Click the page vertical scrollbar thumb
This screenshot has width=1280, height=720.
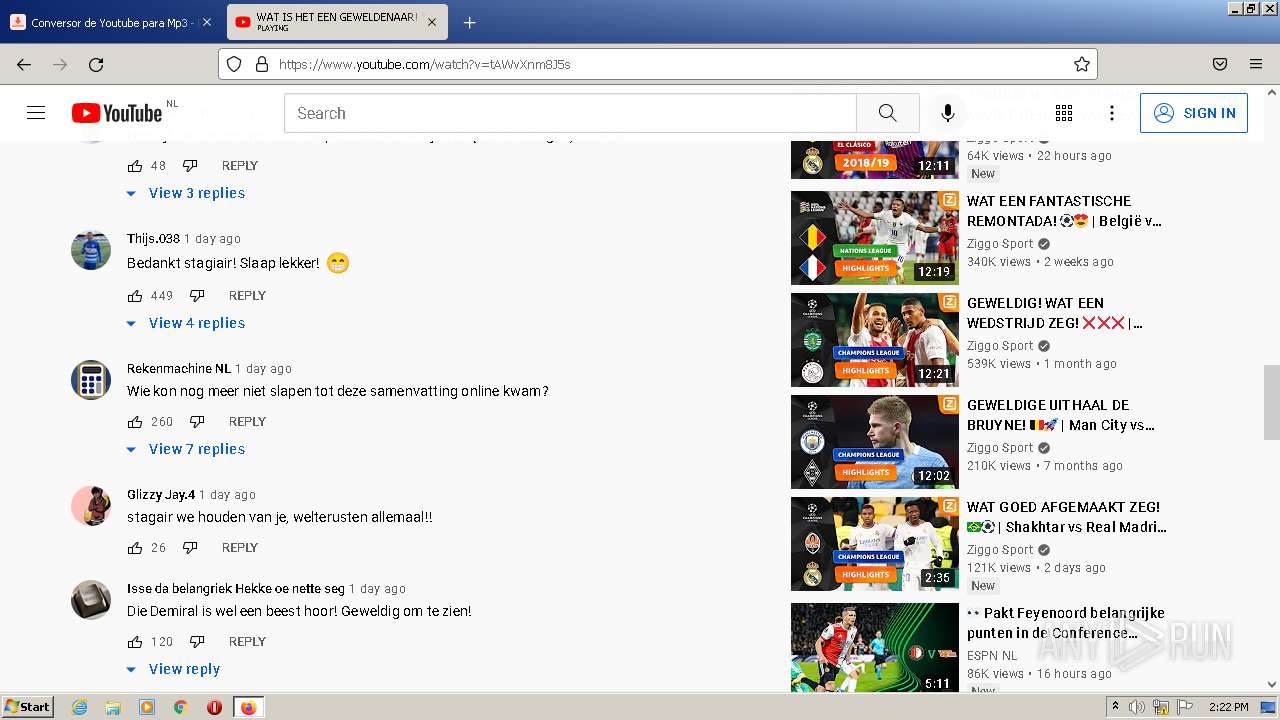[x=1271, y=402]
